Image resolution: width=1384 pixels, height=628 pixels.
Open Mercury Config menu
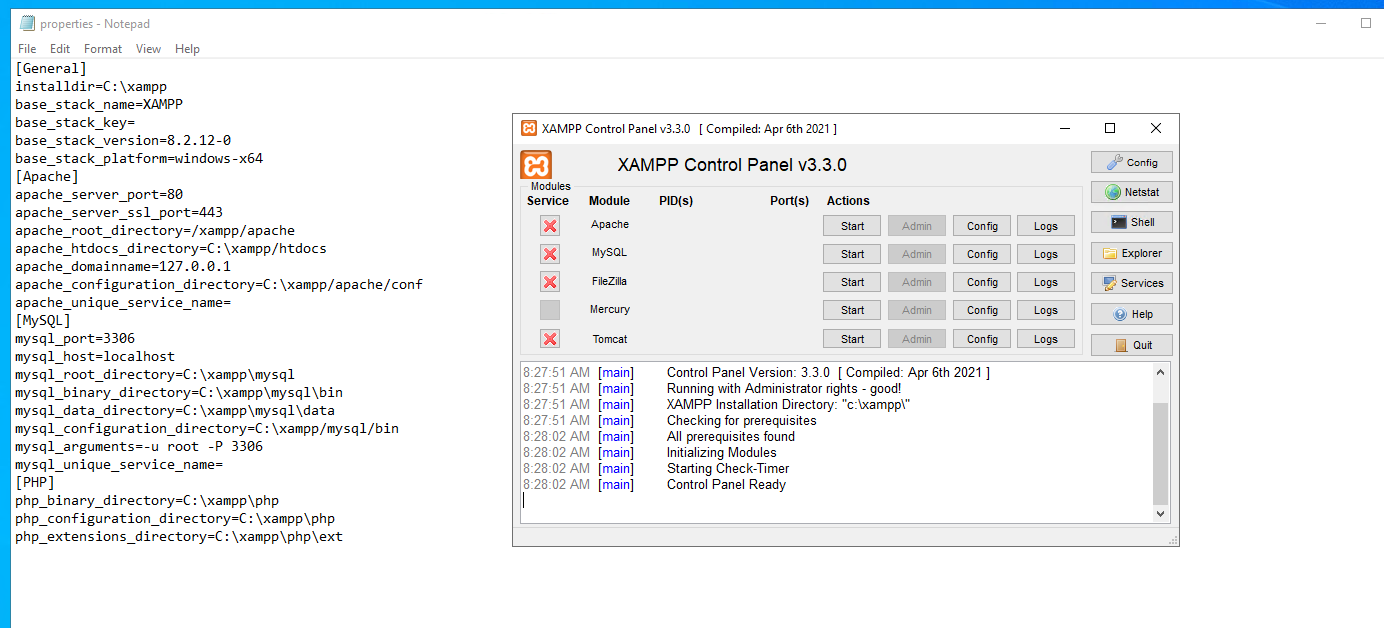[x=982, y=310]
